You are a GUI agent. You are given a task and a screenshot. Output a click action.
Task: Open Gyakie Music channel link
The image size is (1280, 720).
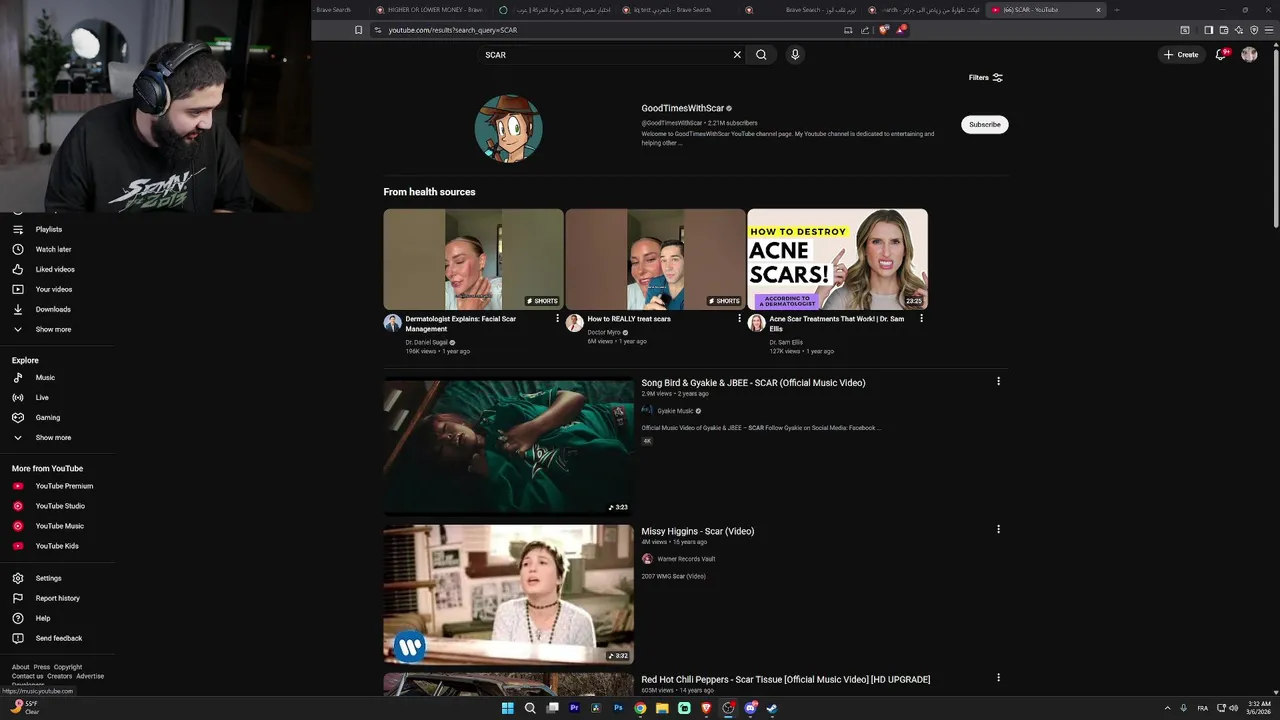point(675,411)
